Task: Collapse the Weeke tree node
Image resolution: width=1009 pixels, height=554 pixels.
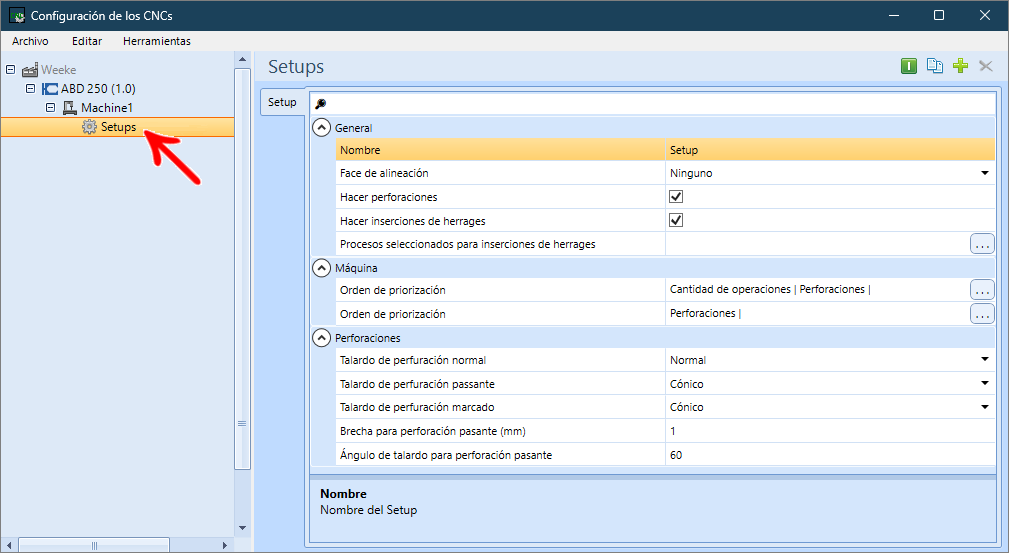Action: (10, 69)
